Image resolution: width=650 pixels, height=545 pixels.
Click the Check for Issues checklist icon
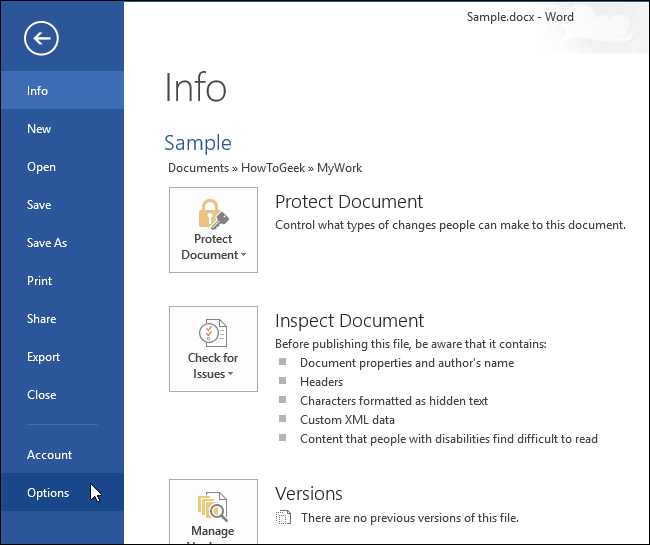213,332
